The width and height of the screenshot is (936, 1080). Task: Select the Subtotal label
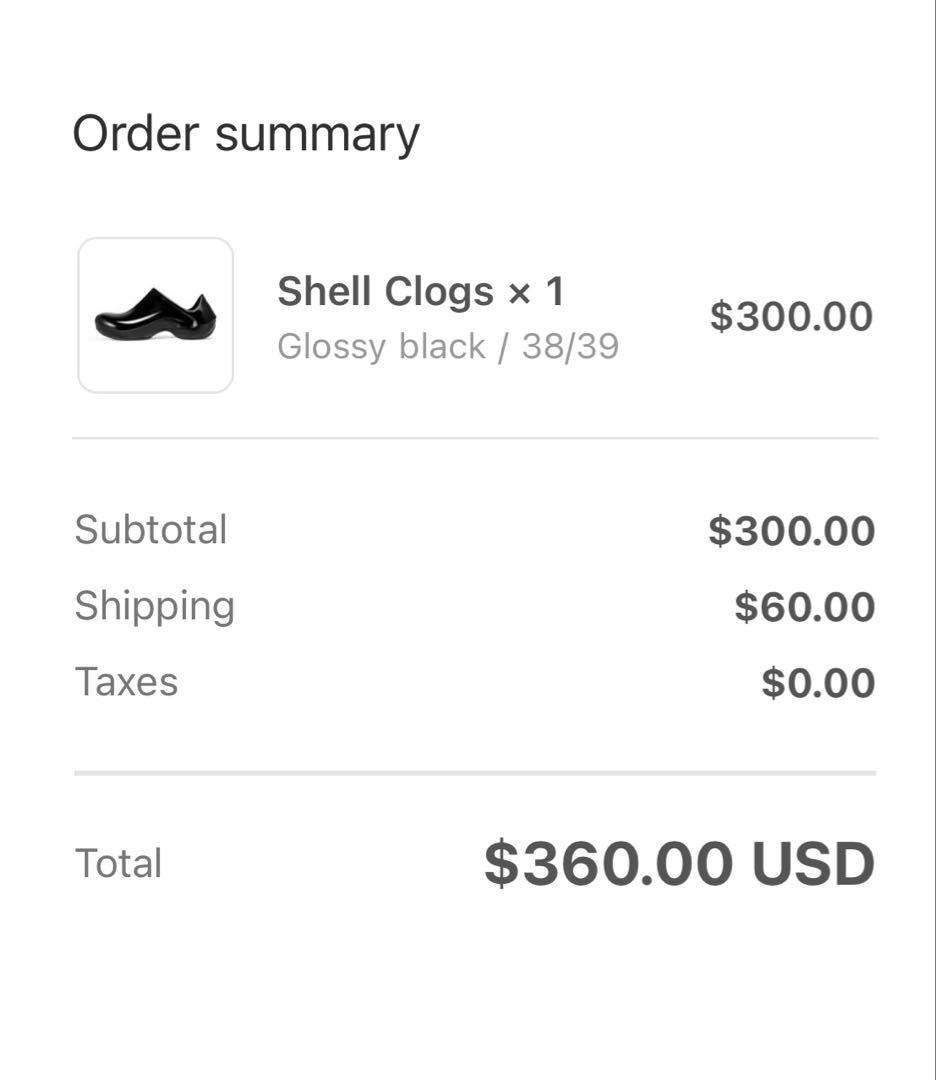[150, 529]
